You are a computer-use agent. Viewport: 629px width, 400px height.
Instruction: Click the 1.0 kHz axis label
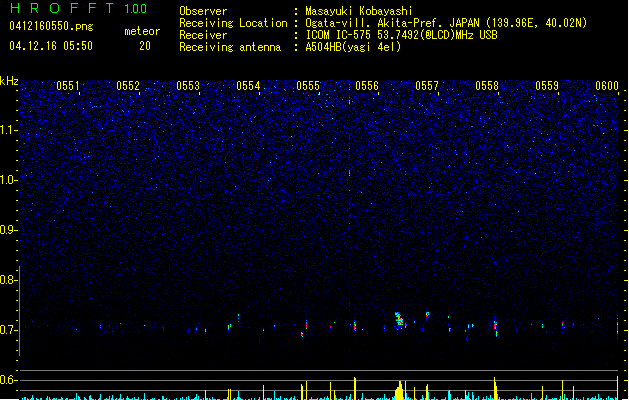[x=8, y=180]
